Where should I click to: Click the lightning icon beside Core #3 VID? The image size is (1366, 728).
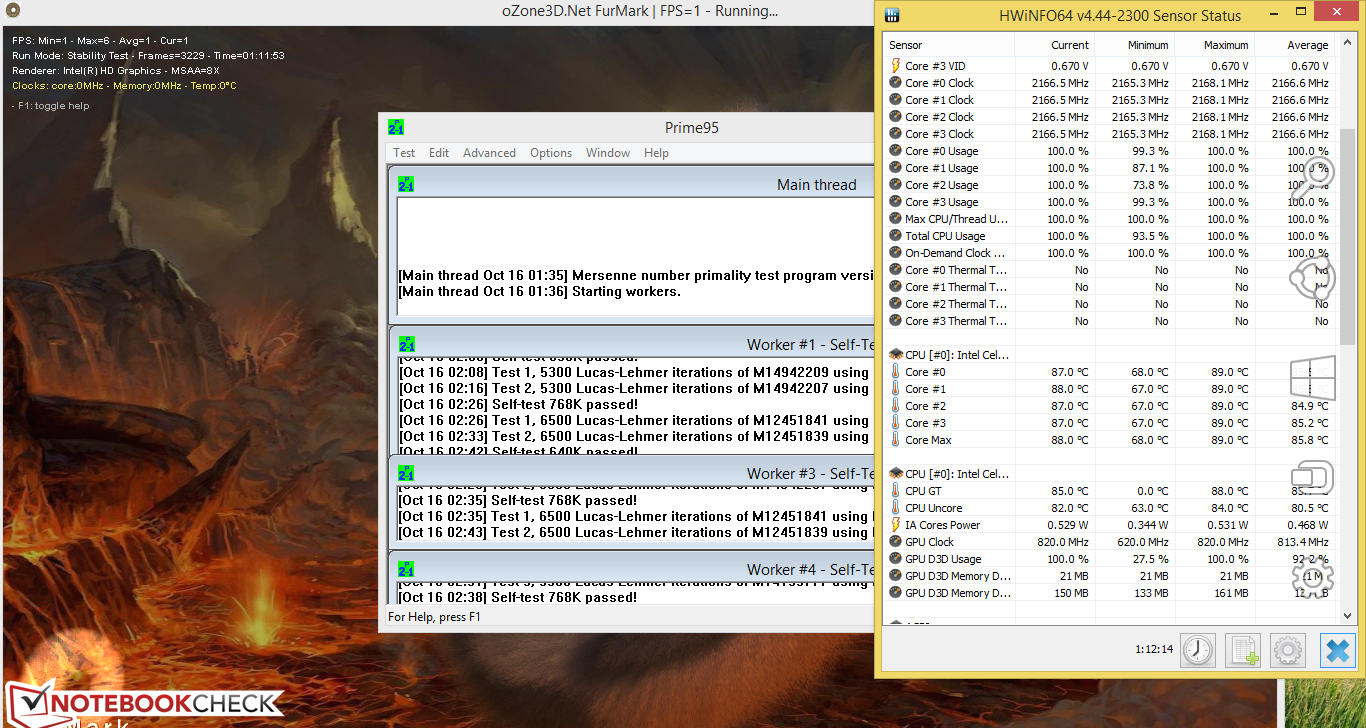point(895,66)
